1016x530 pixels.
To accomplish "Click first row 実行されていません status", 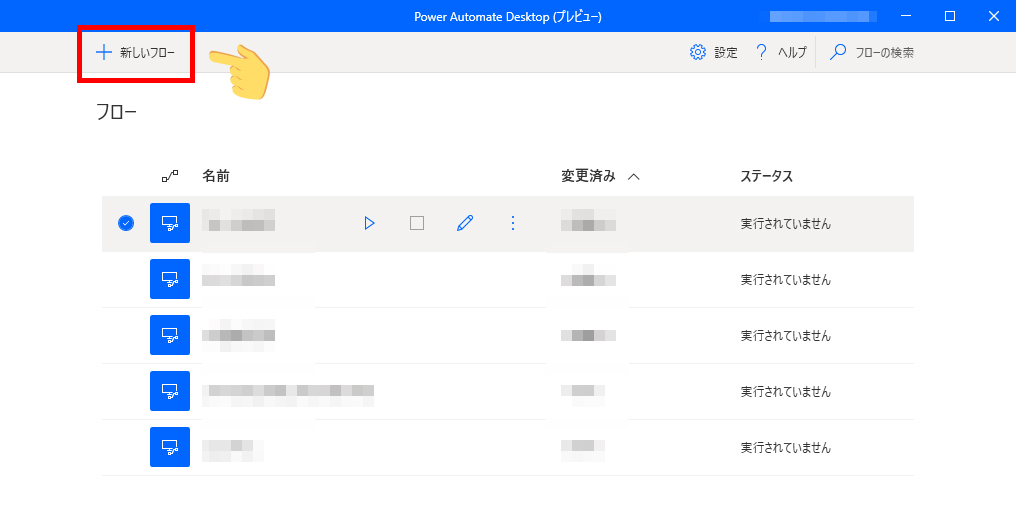I will [785, 224].
